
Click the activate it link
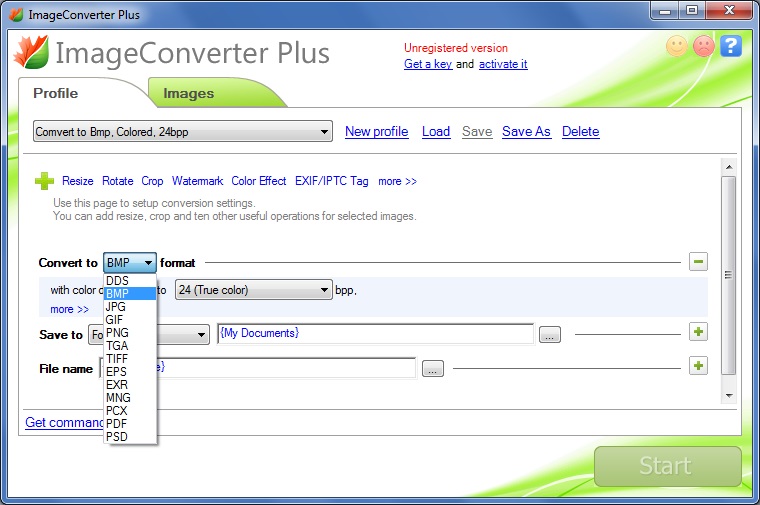tap(503, 64)
